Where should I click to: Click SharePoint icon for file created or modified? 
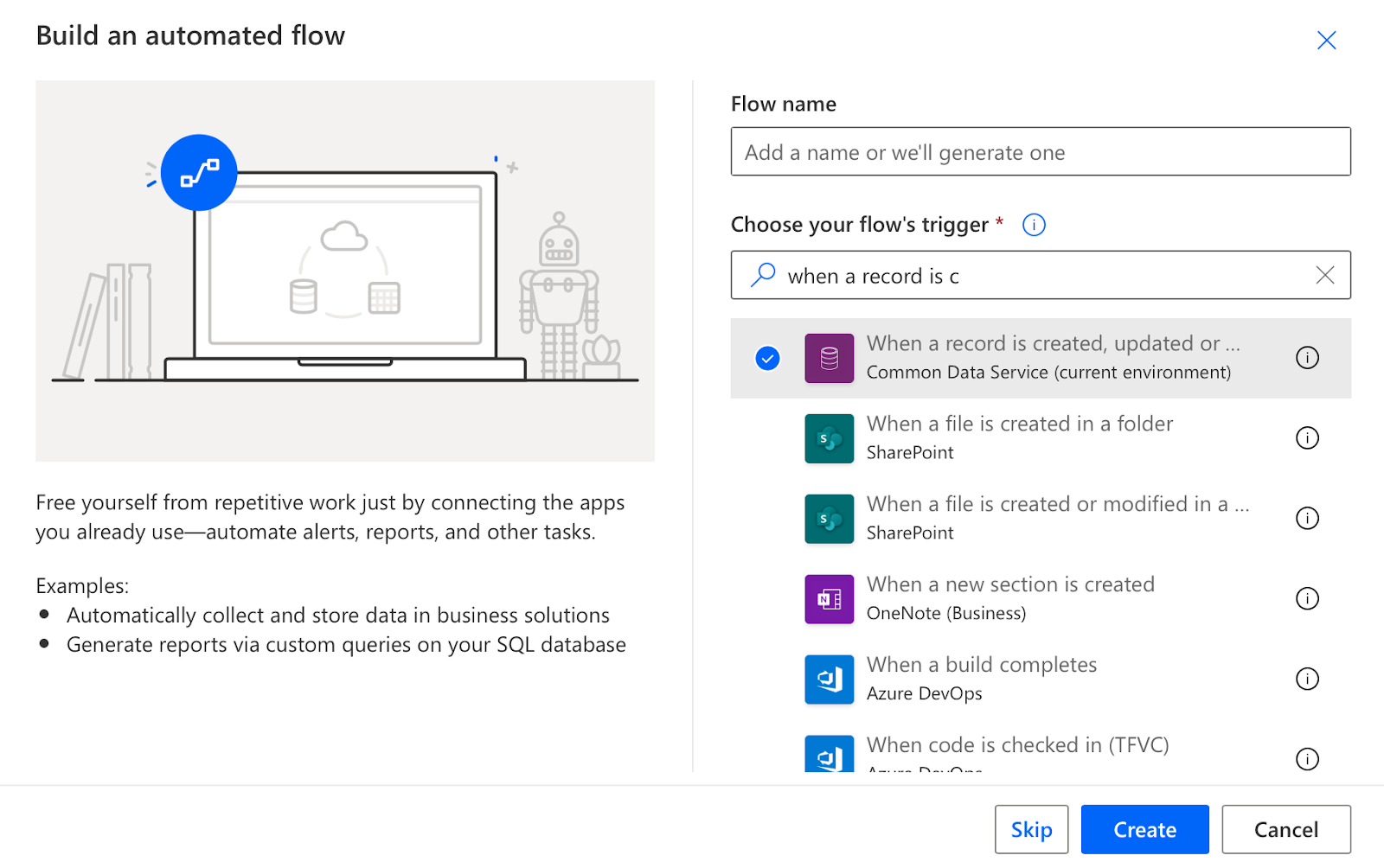829,519
